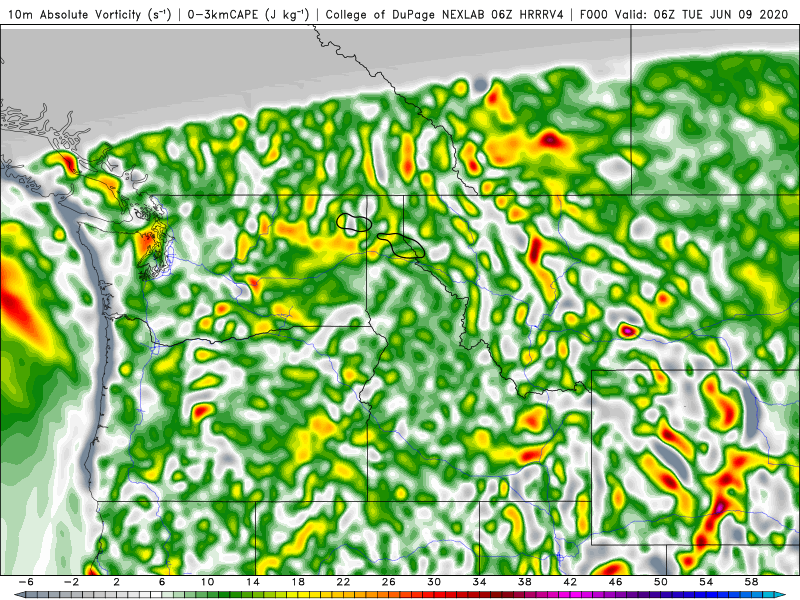Click the '14' colorbar label
This screenshot has width=800, height=600.
[x=253, y=582]
